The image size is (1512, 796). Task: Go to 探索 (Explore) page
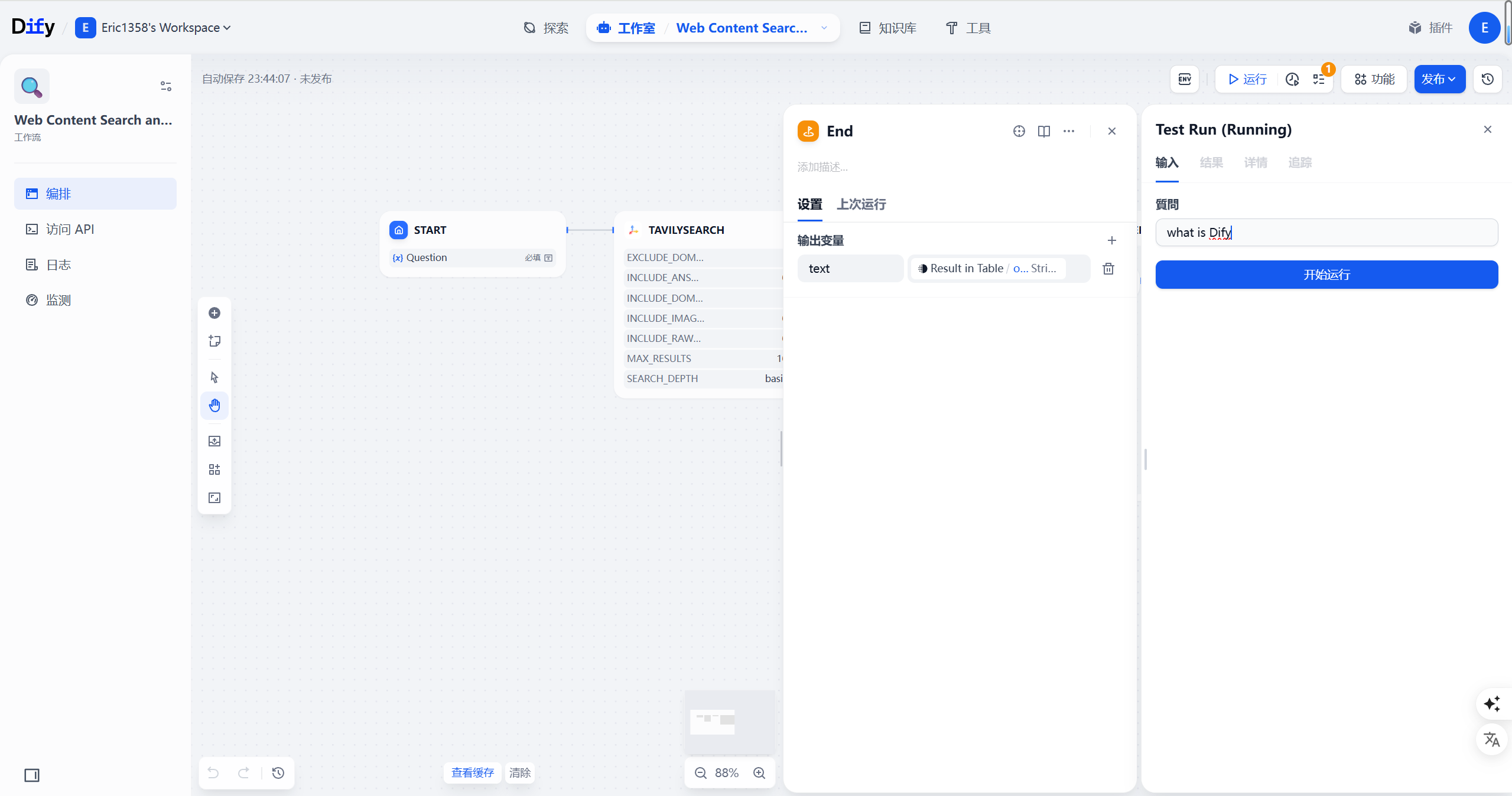coord(546,28)
